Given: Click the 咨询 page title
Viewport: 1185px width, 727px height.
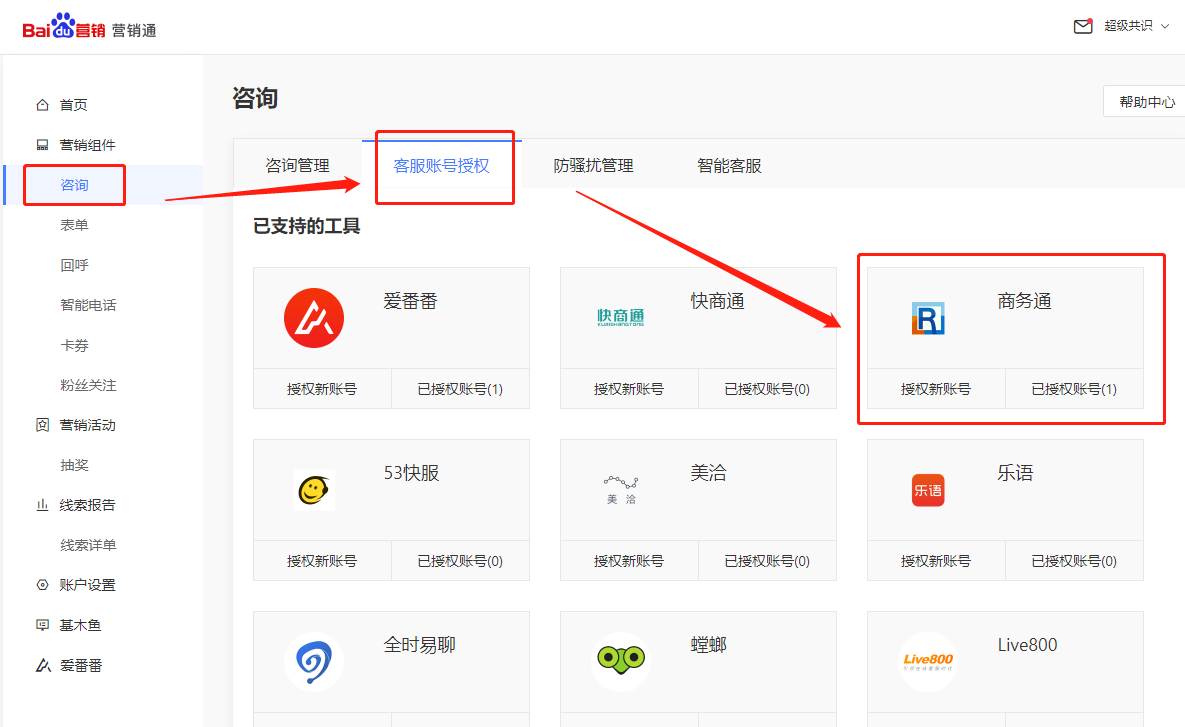Looking at the screenshot, I should point(255,98).
